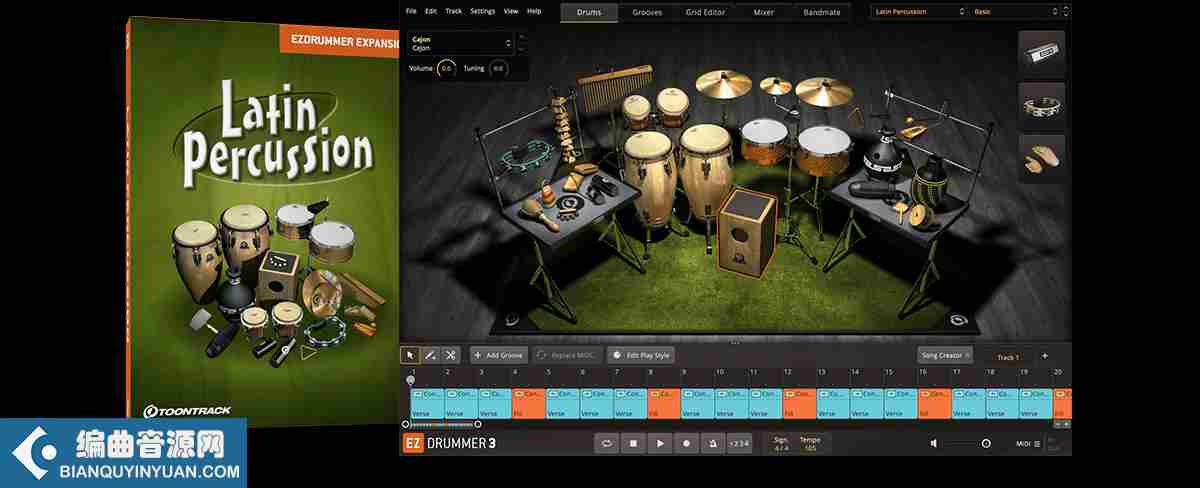Image resolution: width=1200 pixels, height=488 pixels.
Task: Switch to the Drums tab
Action: pos(589,12)
